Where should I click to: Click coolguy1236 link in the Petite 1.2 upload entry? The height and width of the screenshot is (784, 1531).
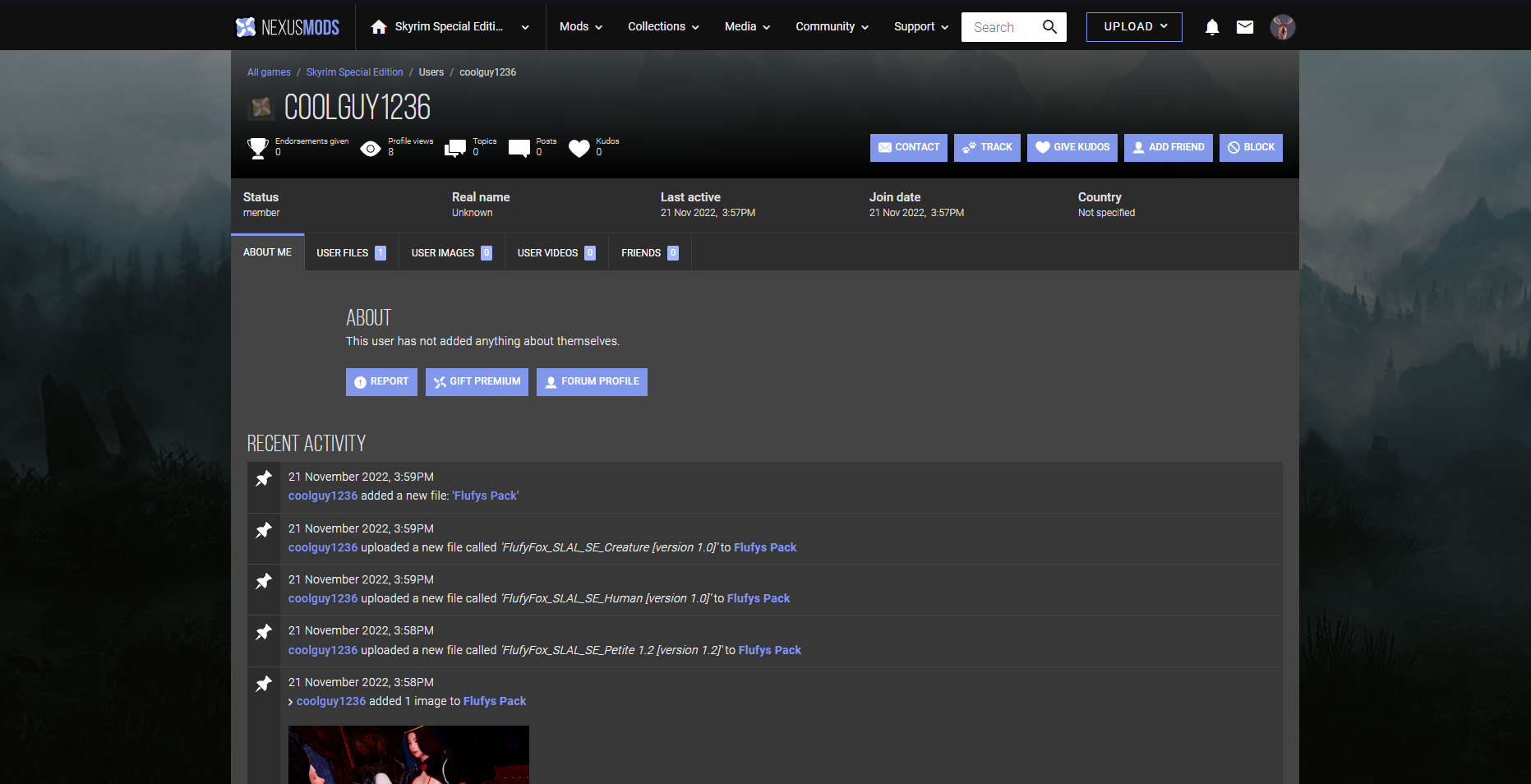[323, 650]
